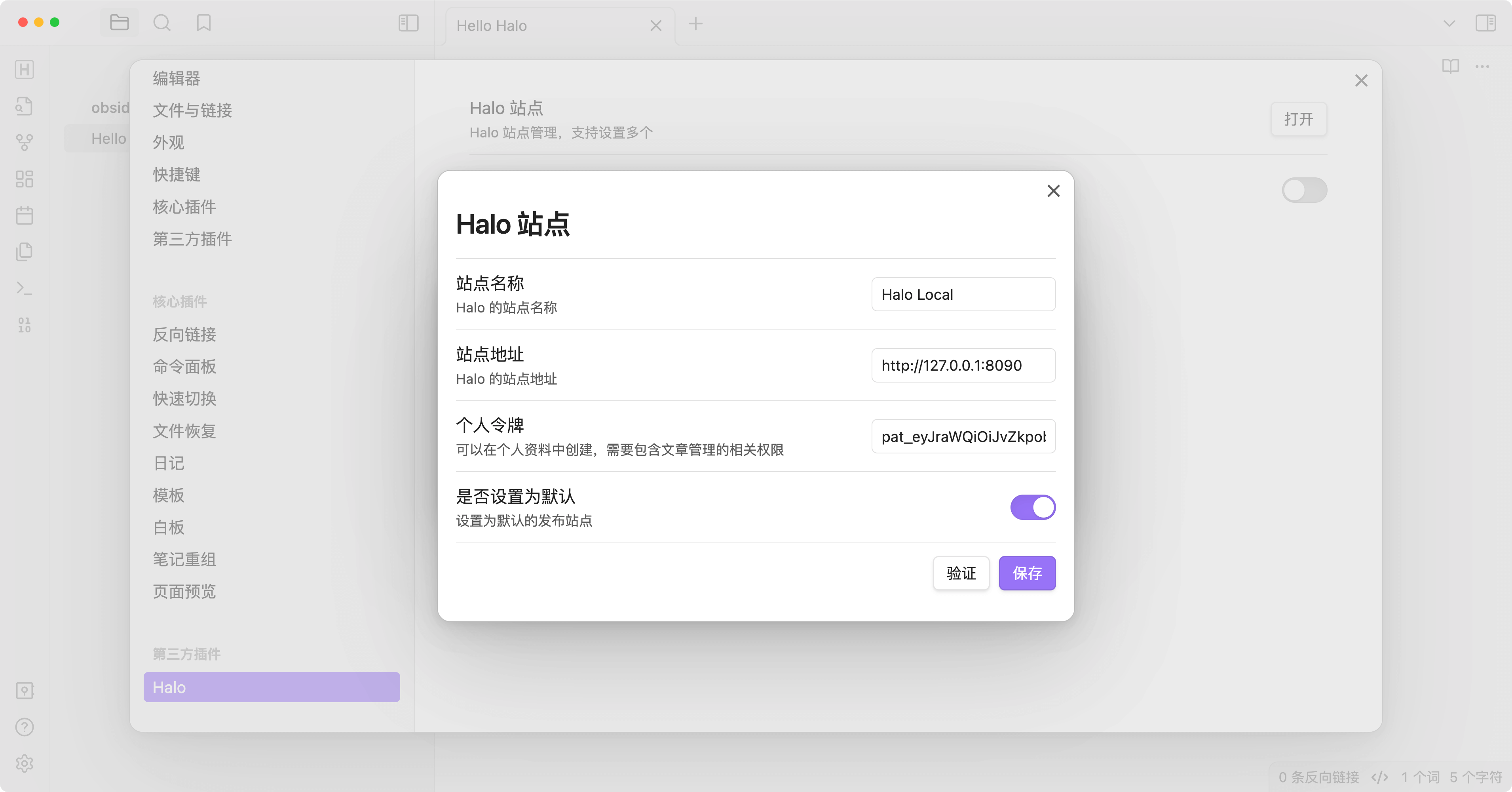
Task: Toggle the right sidebar panel icon
Action: pyautogui.click(x=1486, y=23)
